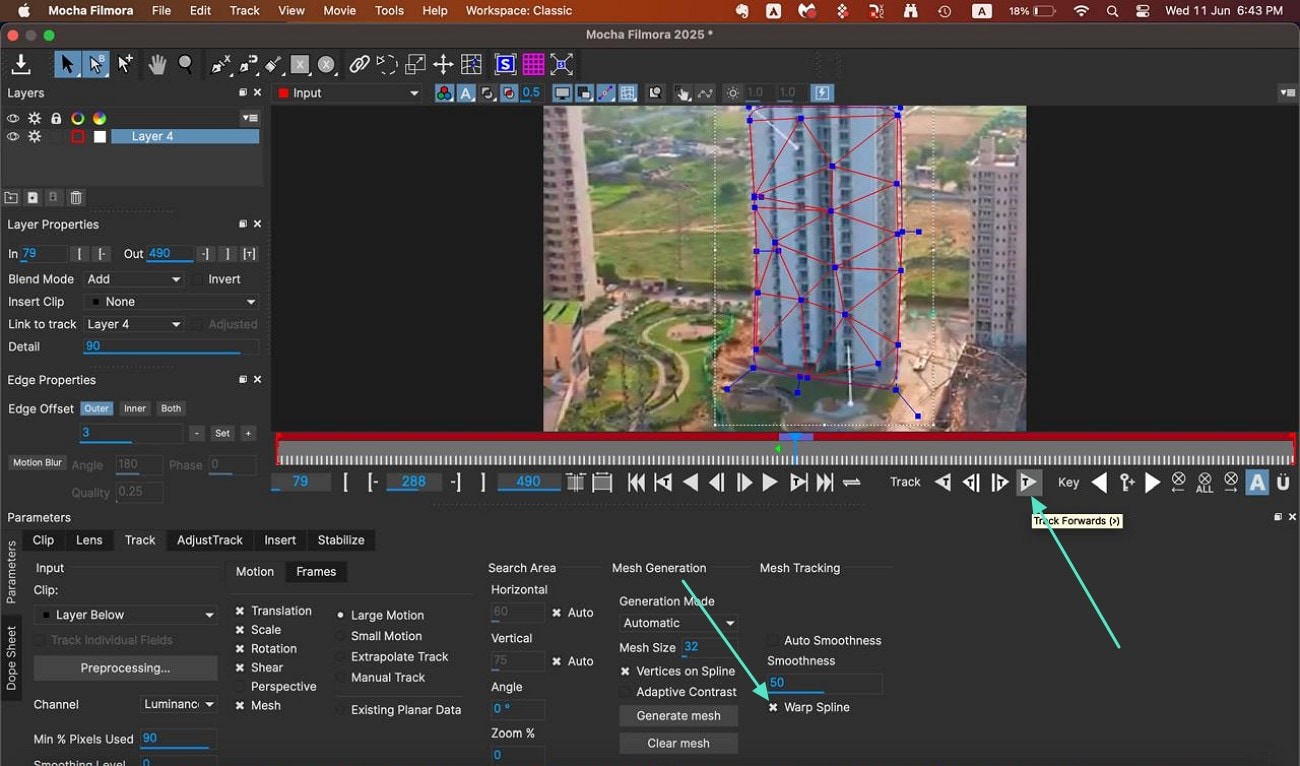Click the Scale tool icon
The width and height of the screenshot is (1300, 766).
coord(415,65)
